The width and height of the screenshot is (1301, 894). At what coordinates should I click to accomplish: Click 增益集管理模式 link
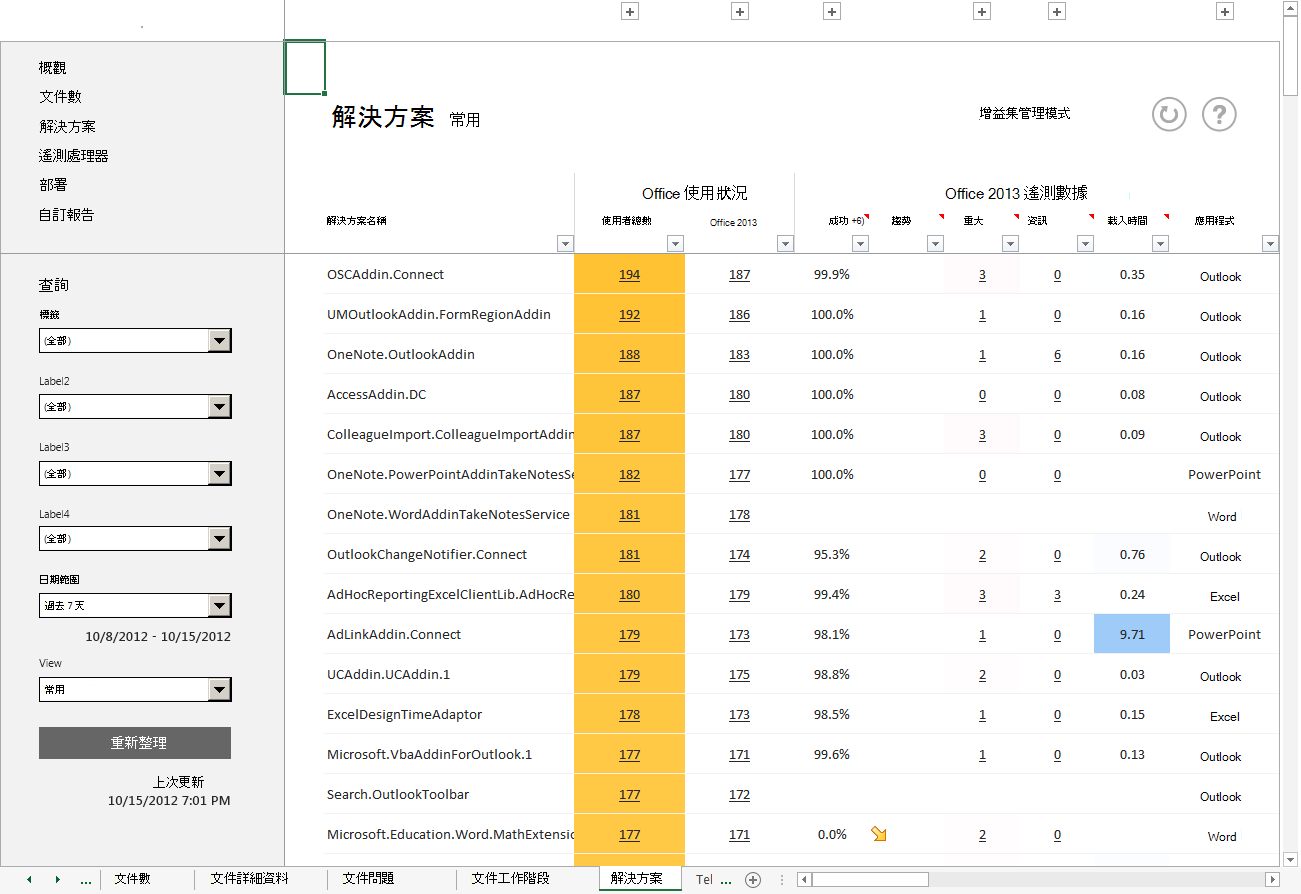pos(1025,114)
